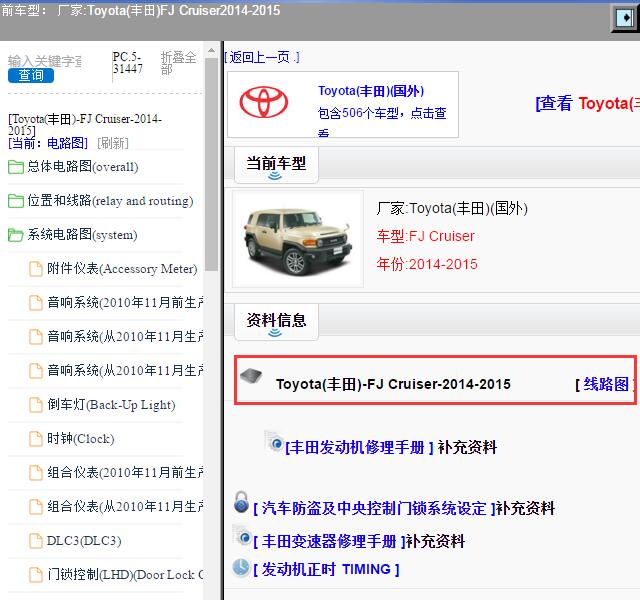Expand 位置和线路(relay and routing) node
640x600 pixels.
(x=110, y=200)
